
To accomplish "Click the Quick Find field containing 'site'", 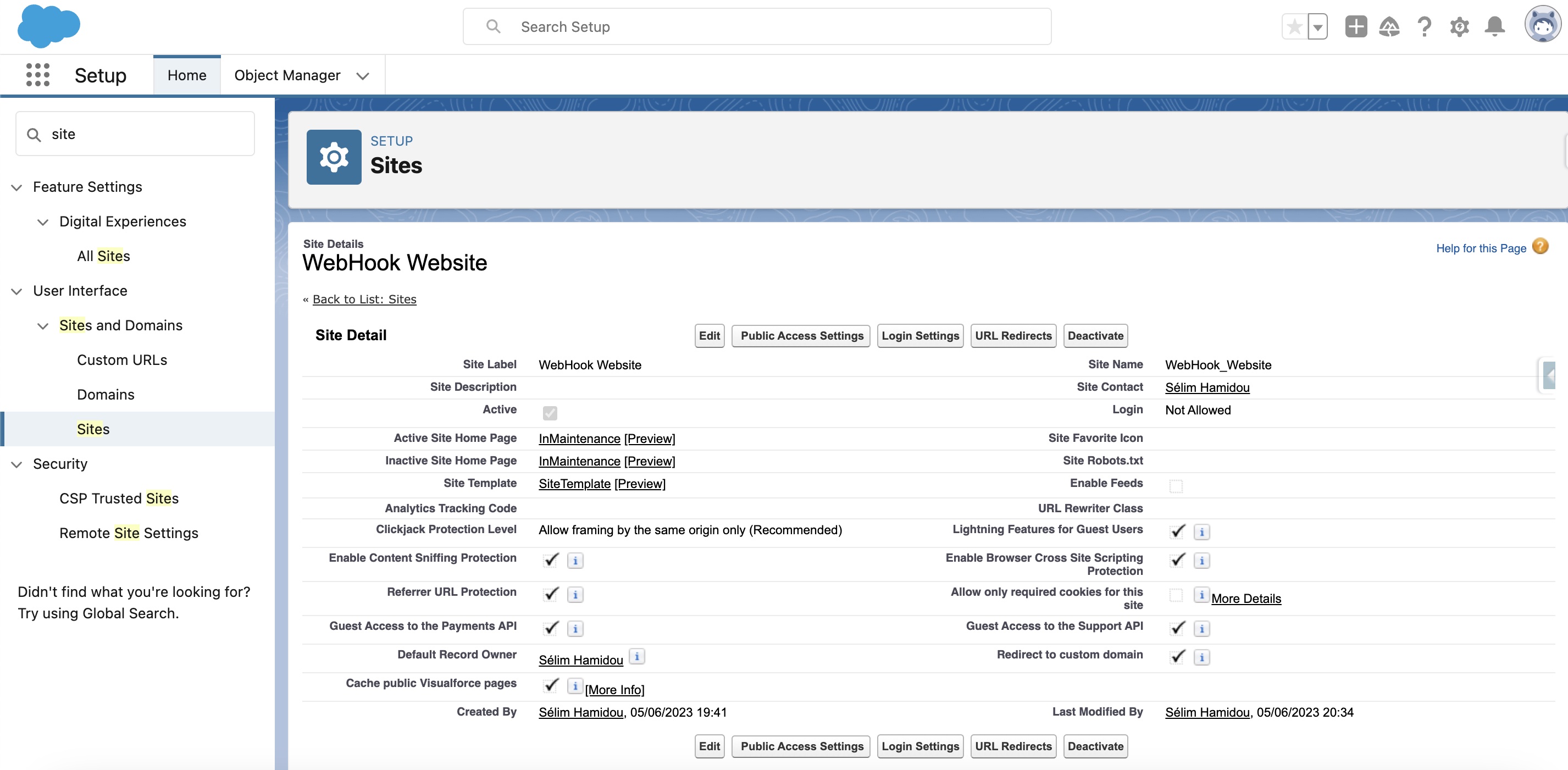I will 135,134.
